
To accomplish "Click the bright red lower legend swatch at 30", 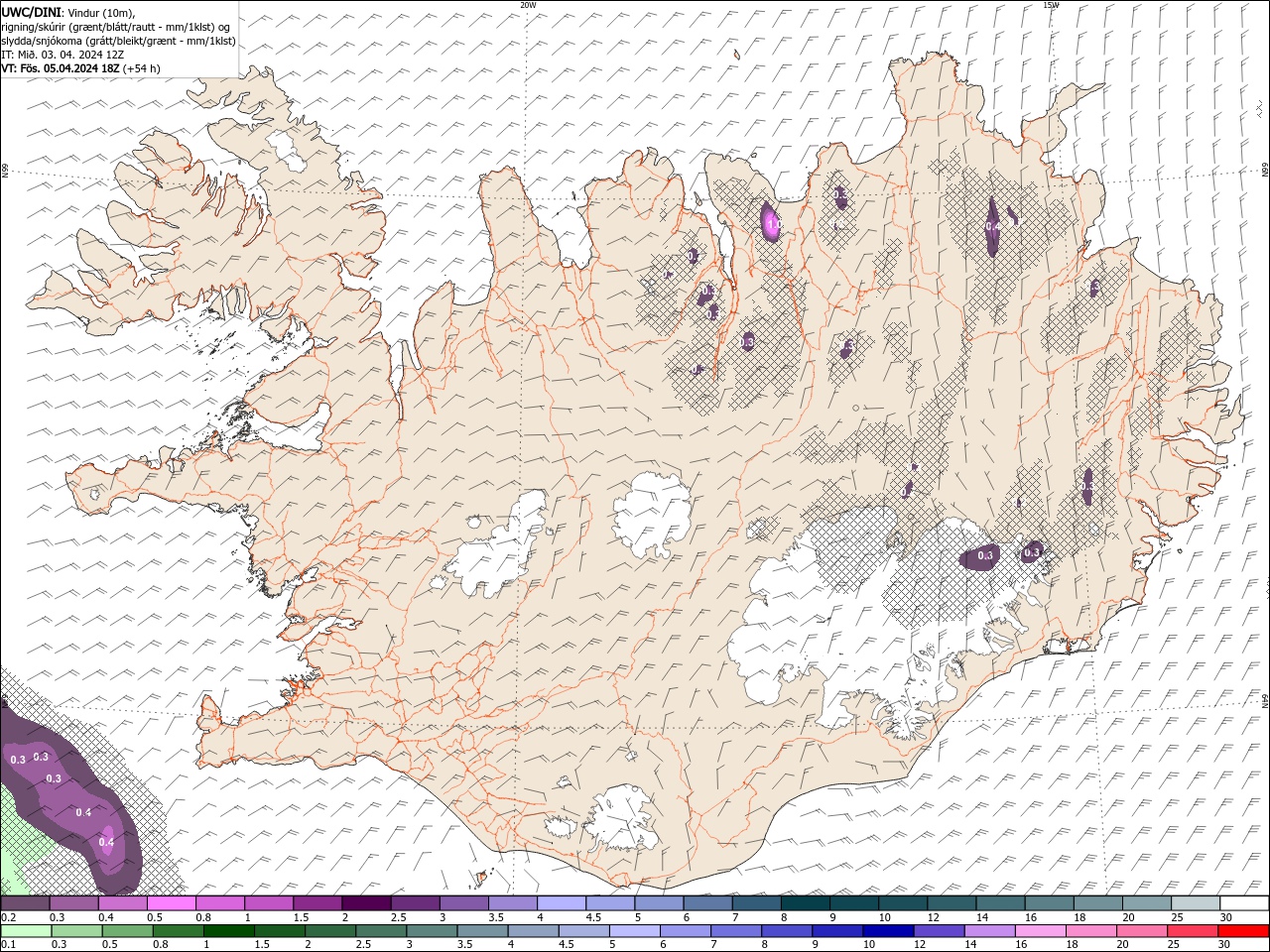I will pyautogui.click(x=1243, y=931).
